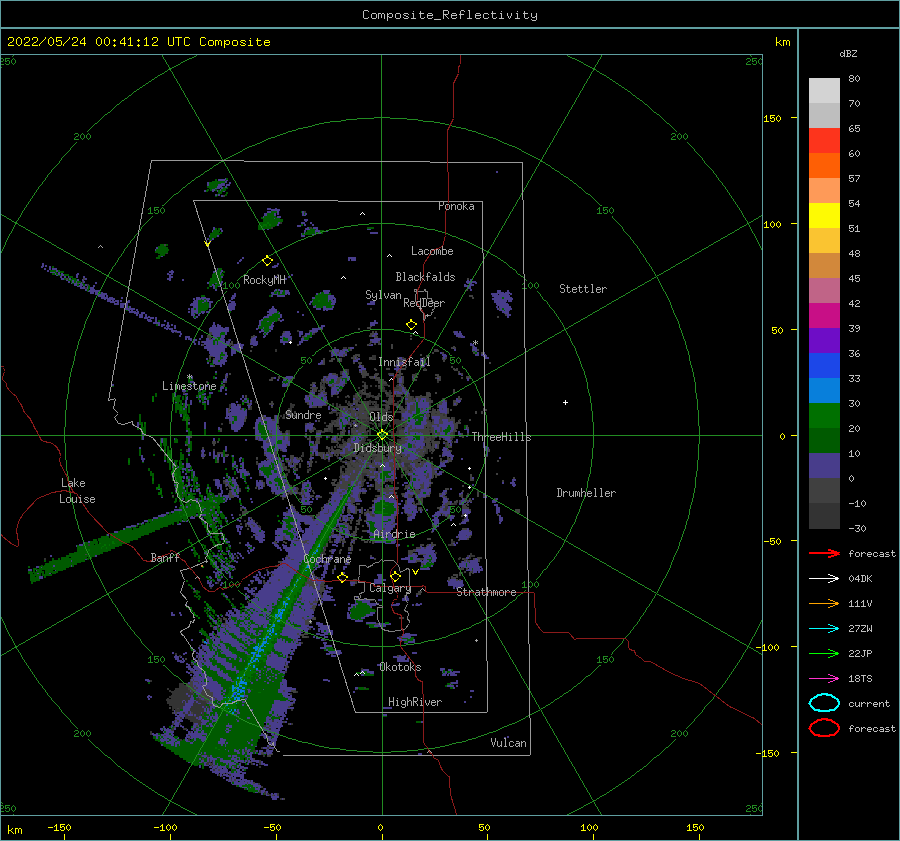Image resolution: width=900 pixels, height=841 pixels.
Task: Click the dBZ legend heading
Action: (x=848, y=53)
